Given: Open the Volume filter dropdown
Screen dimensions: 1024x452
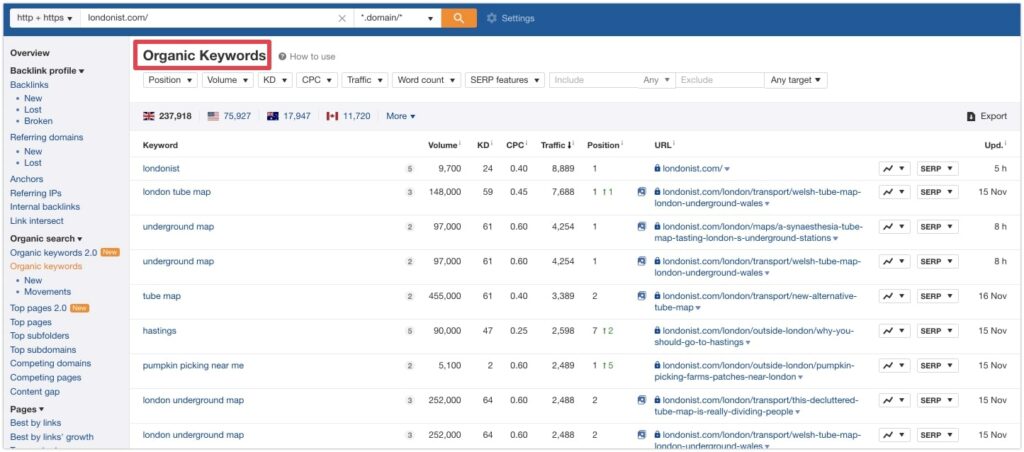Looking at the screenshot, I should click(228, 80).
